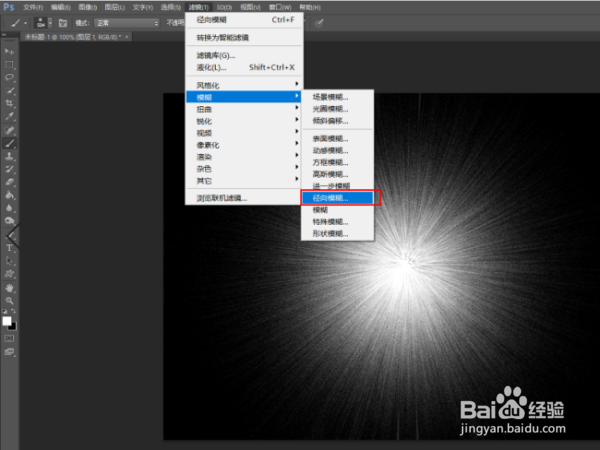600x450 pixels.
Task: Open the 窗口(W) menu
Action: coord(280,7)
